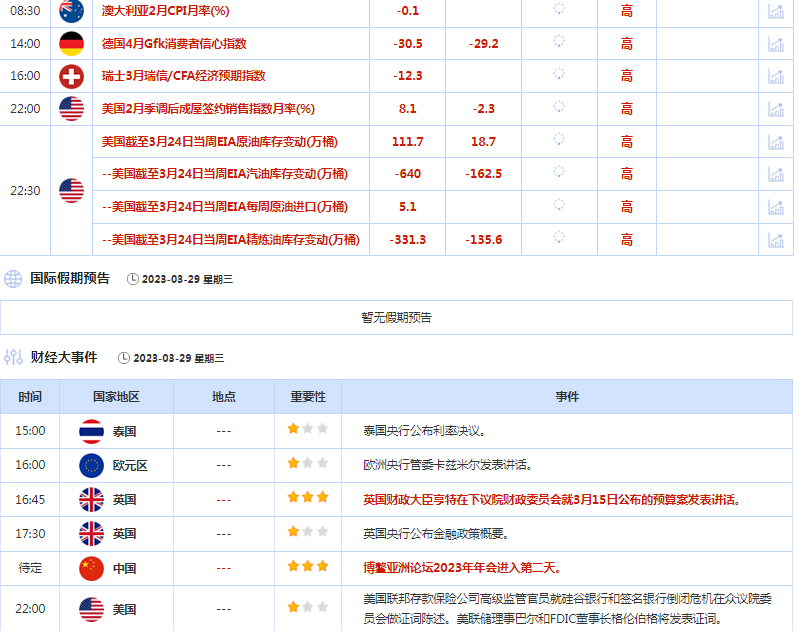Click Thailand flag in events table

[92, 431]
